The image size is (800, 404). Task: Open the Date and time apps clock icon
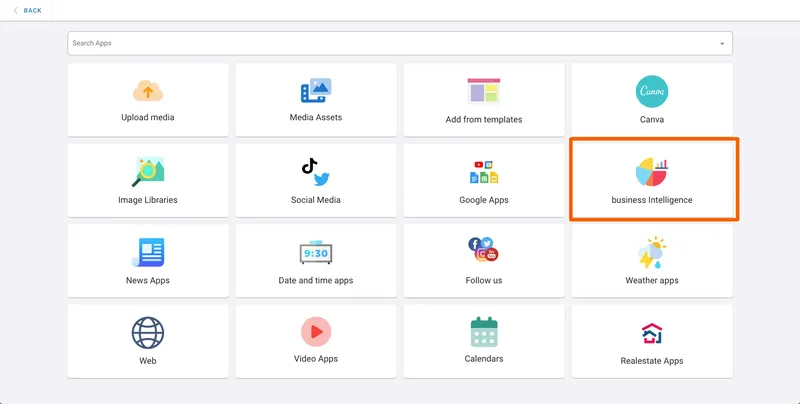point(316,252)
